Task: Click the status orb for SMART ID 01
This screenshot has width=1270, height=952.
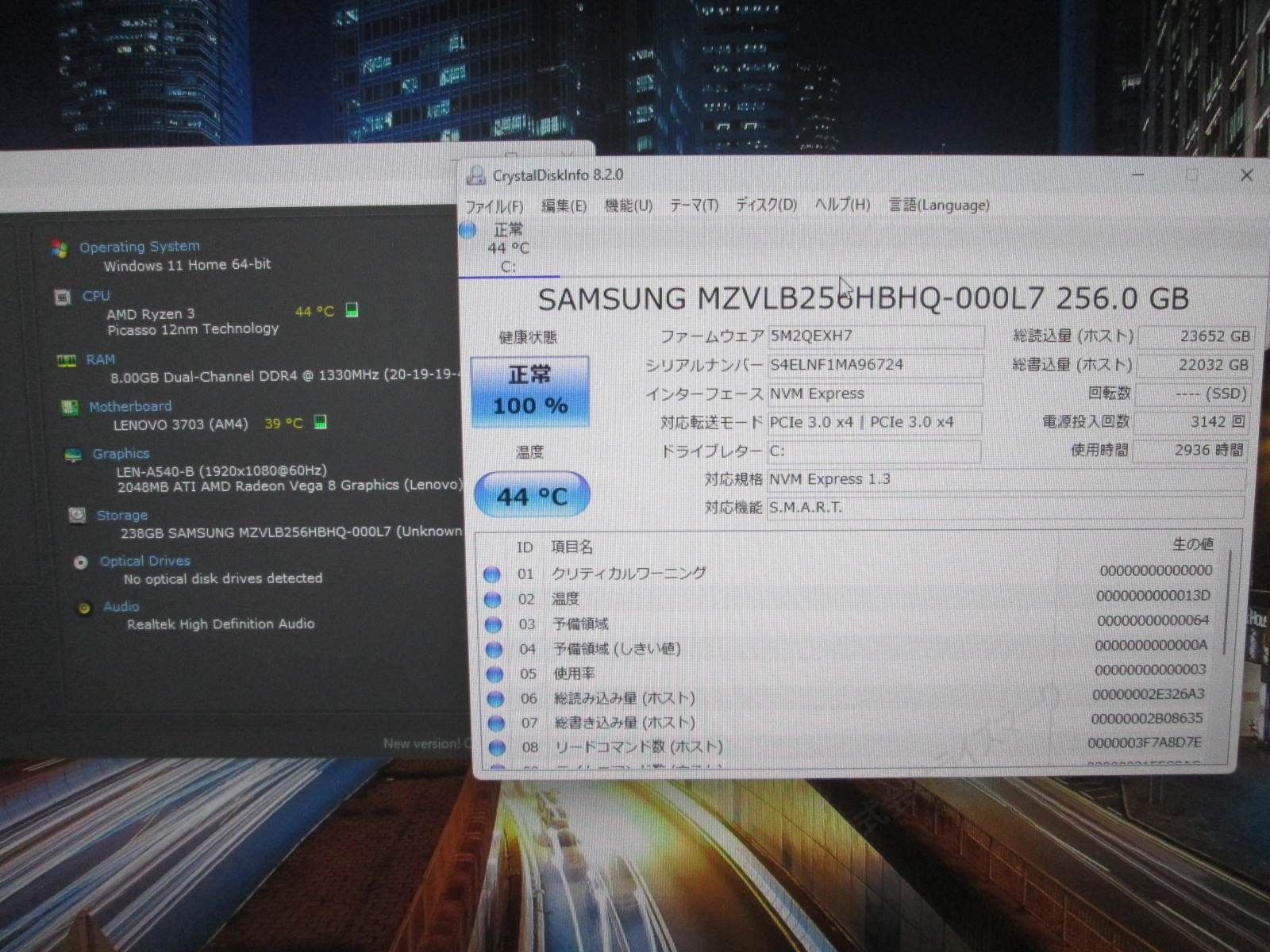Action: point(492,574)
